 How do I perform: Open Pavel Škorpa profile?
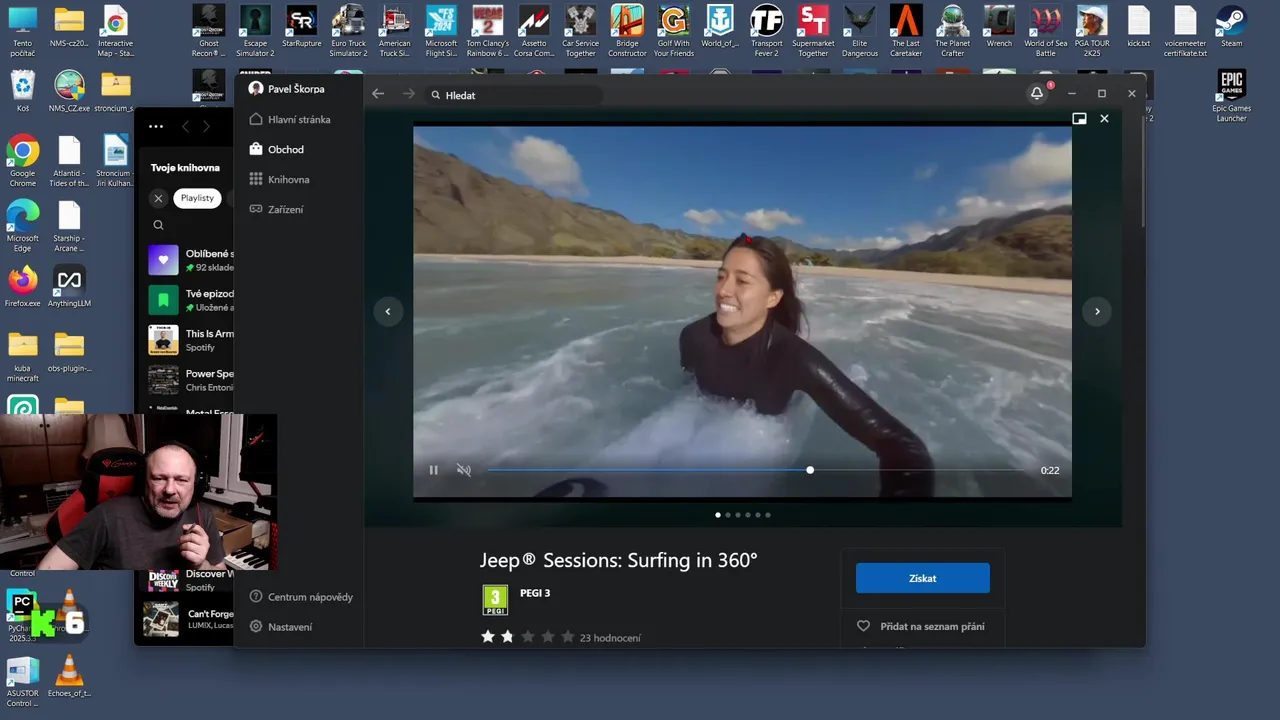tap(287, 89)
